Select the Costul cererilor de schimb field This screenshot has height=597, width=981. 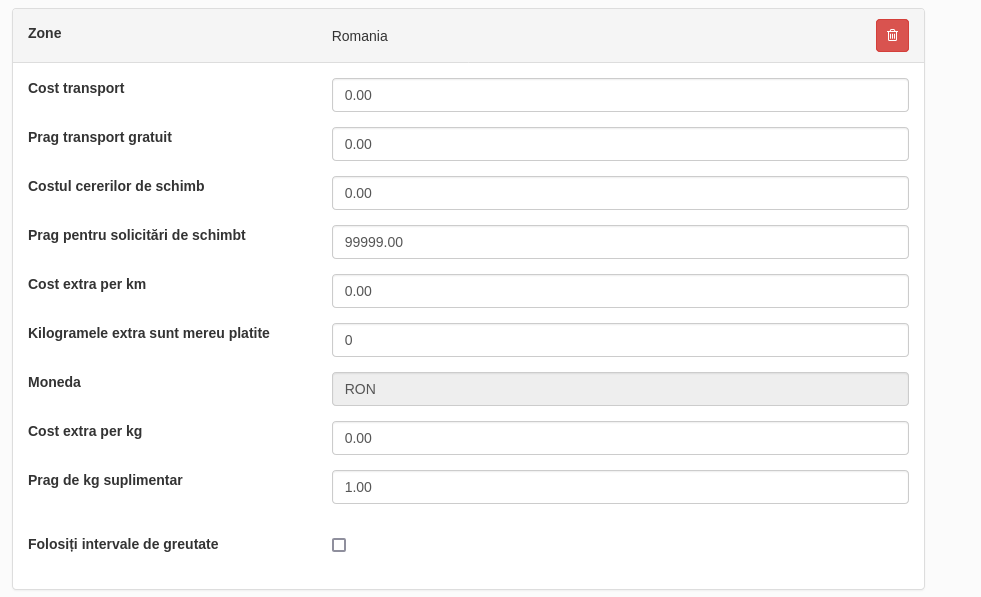click(620, 193)
